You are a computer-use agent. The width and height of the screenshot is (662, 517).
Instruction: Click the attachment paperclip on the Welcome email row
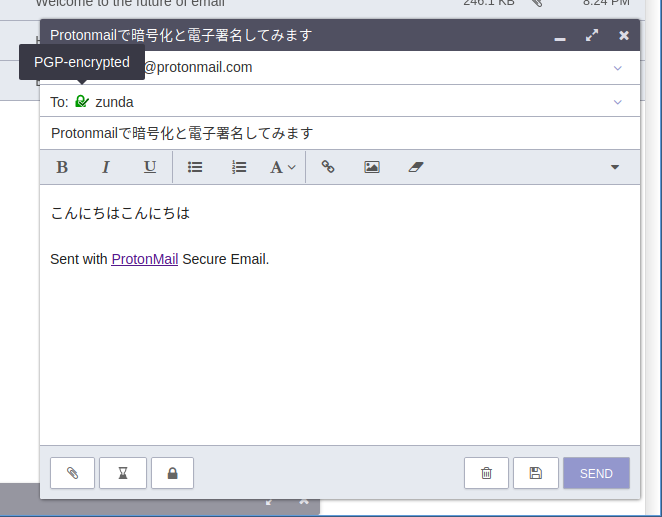[x=537, y=3]
